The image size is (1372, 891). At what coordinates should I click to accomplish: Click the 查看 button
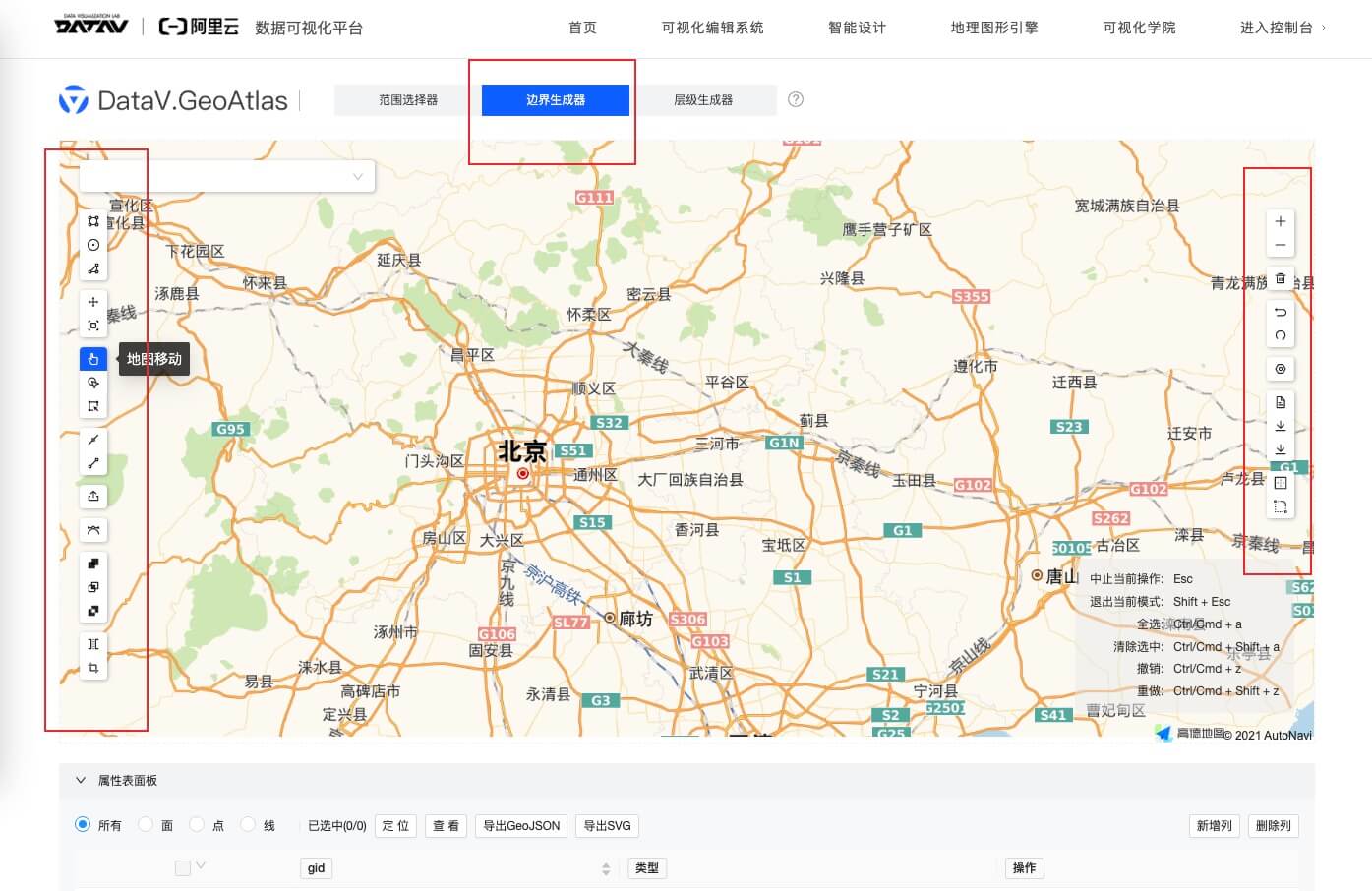447,826
